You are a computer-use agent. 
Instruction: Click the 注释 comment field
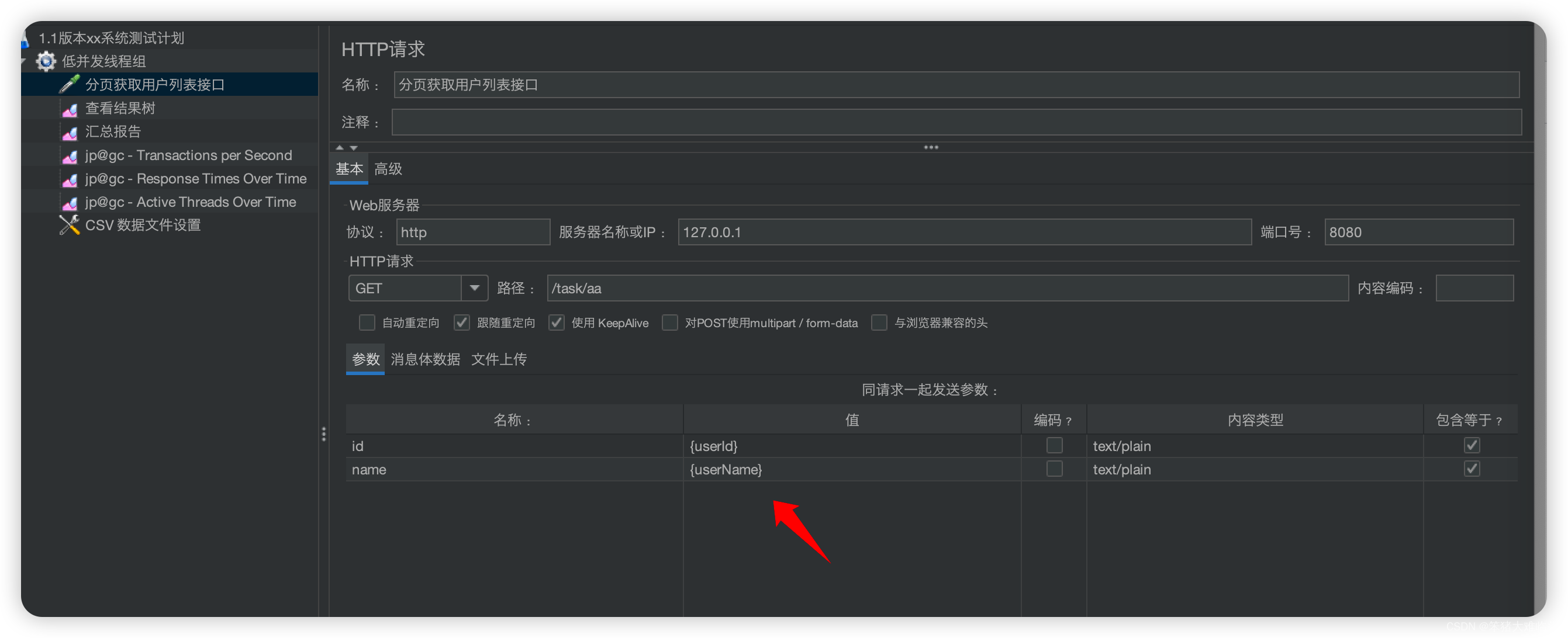(956, 122)
